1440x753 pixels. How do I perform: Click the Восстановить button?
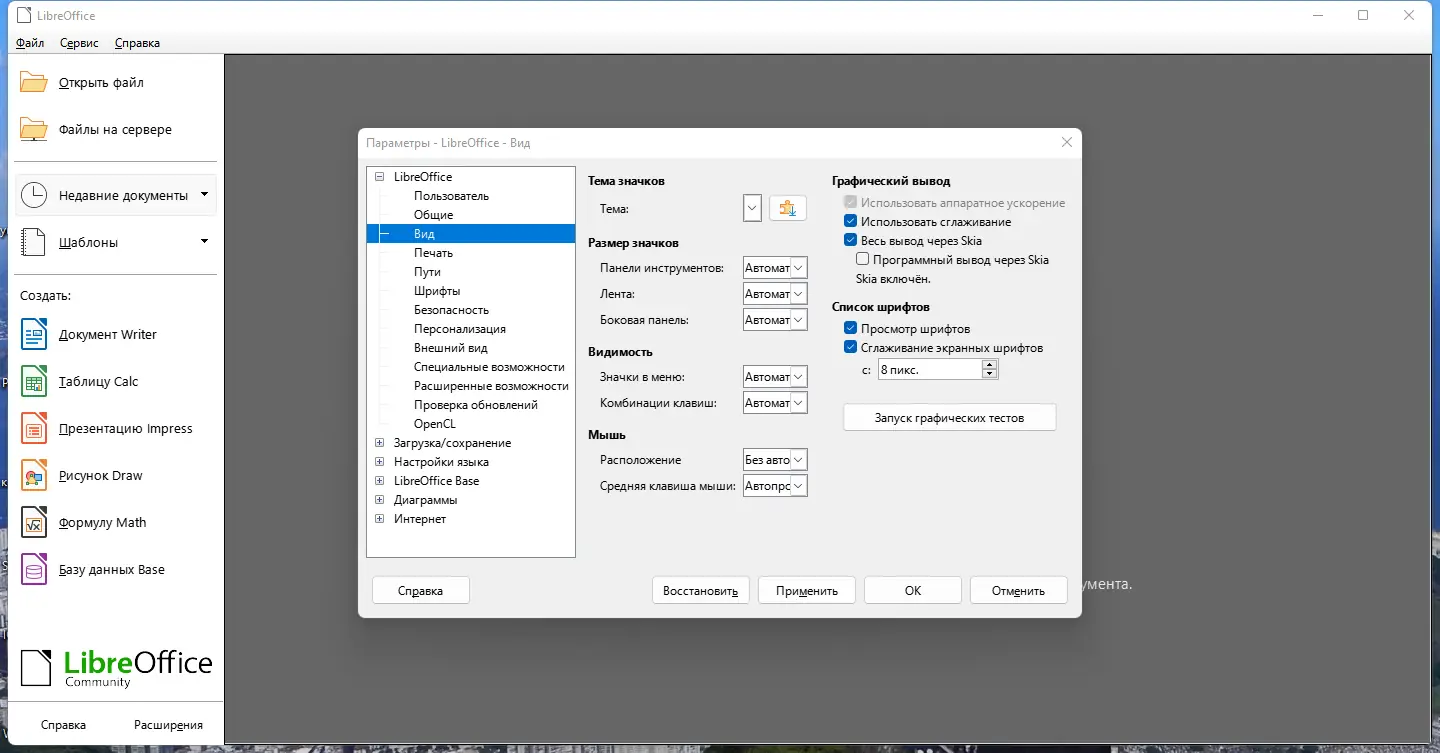coord(701,590)
